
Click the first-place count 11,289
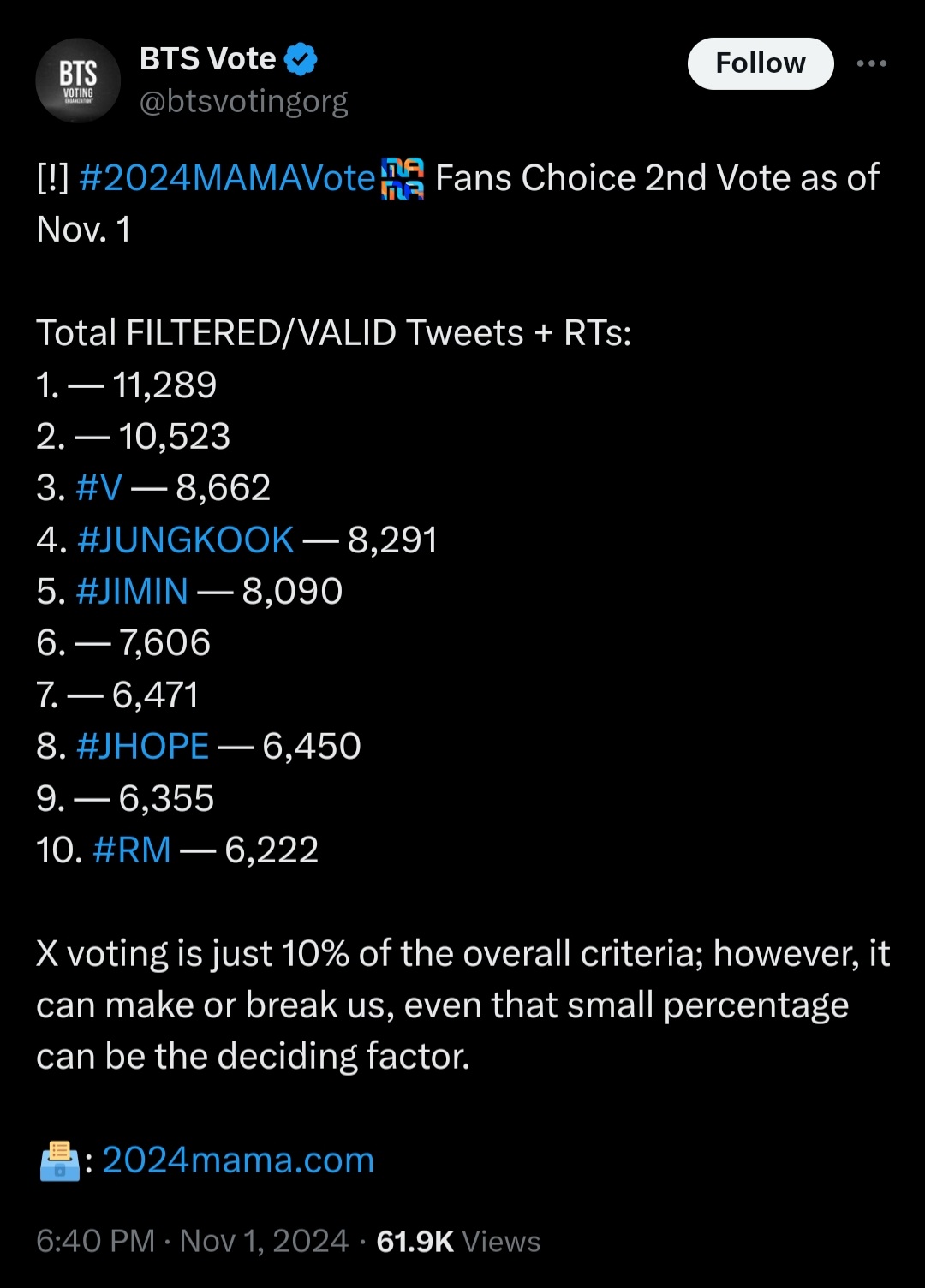[x=164, y=385]
